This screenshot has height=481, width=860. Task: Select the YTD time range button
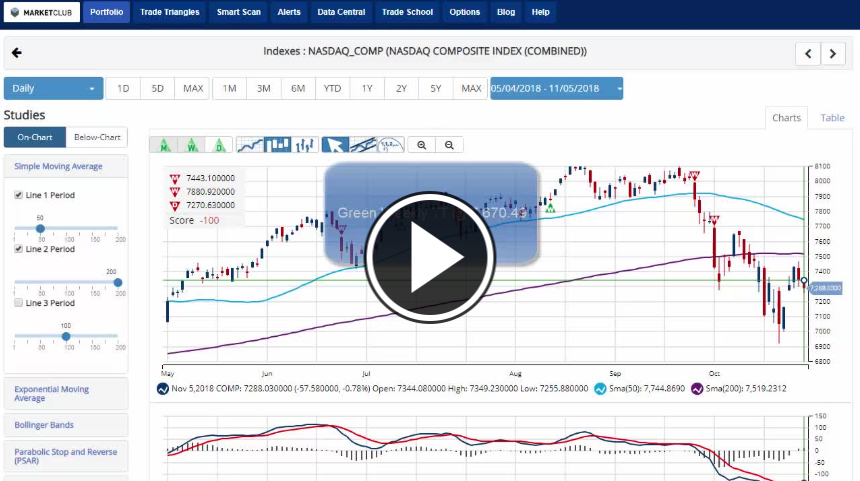pyautogui.click(x=332, y=89)
